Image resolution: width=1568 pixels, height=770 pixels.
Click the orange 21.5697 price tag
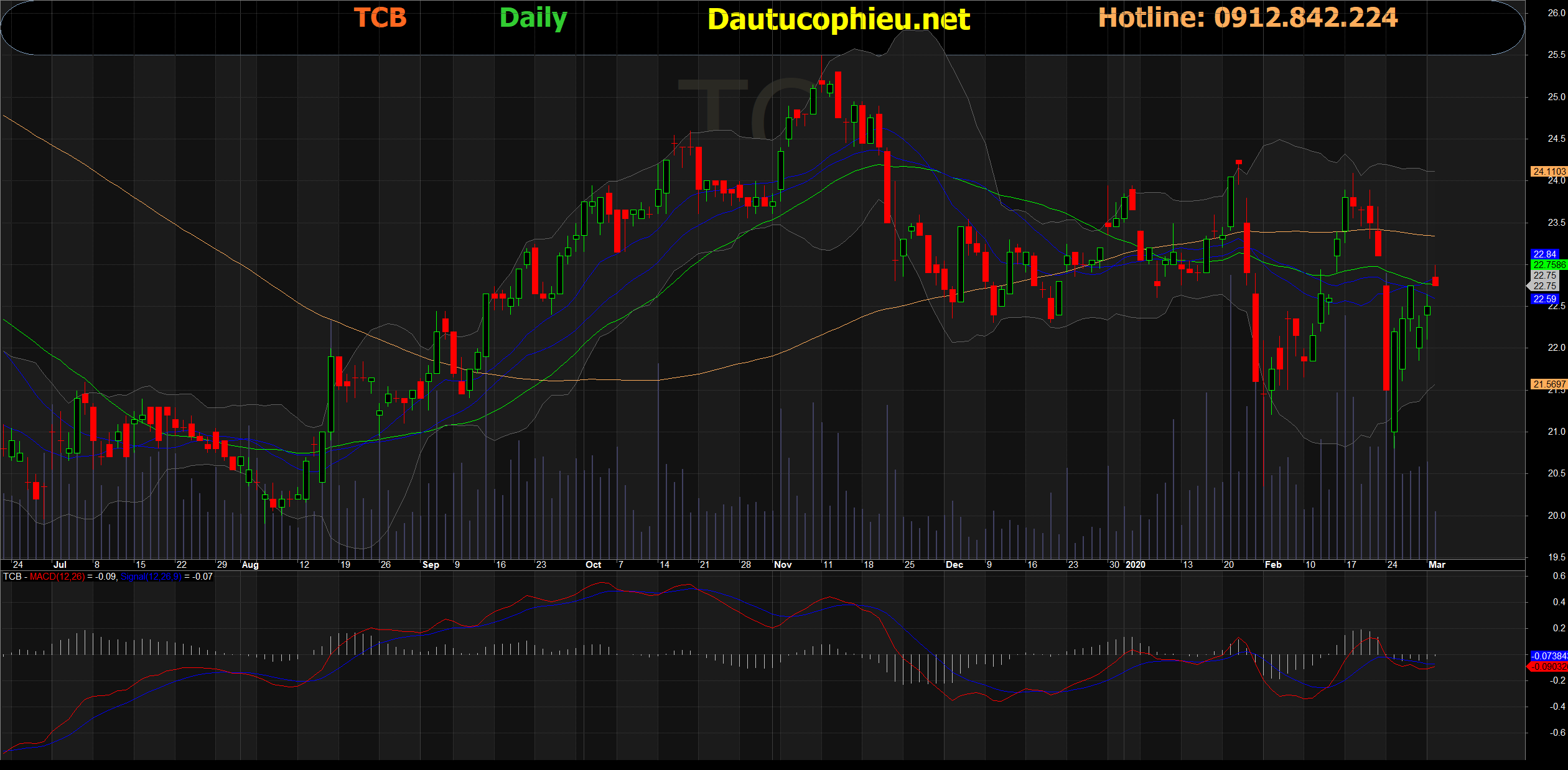tap(1548, 384)
